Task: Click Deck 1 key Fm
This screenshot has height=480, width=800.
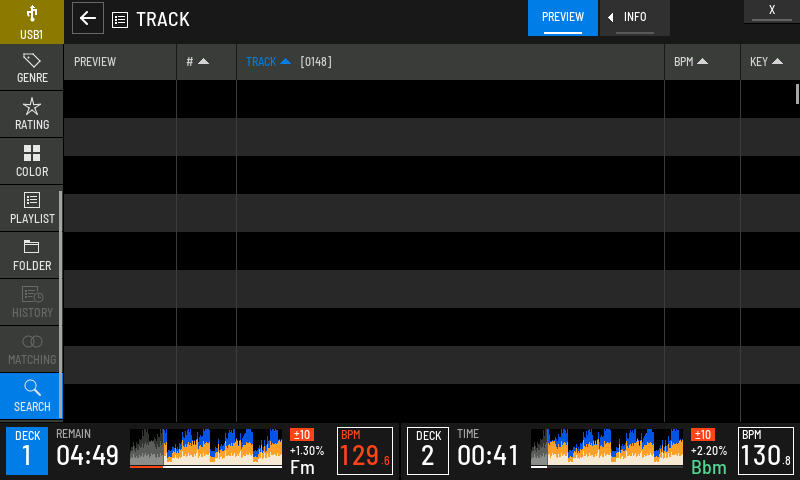Action: [303, 467]
